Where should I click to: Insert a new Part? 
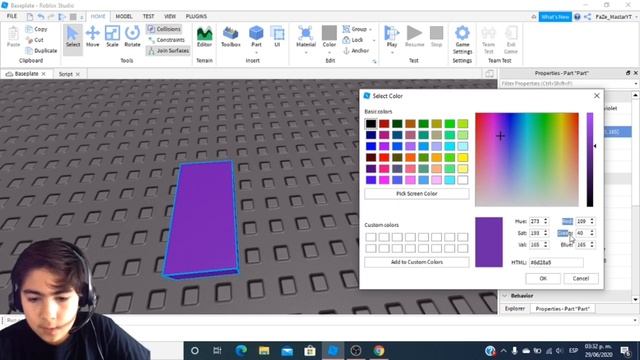256,37
